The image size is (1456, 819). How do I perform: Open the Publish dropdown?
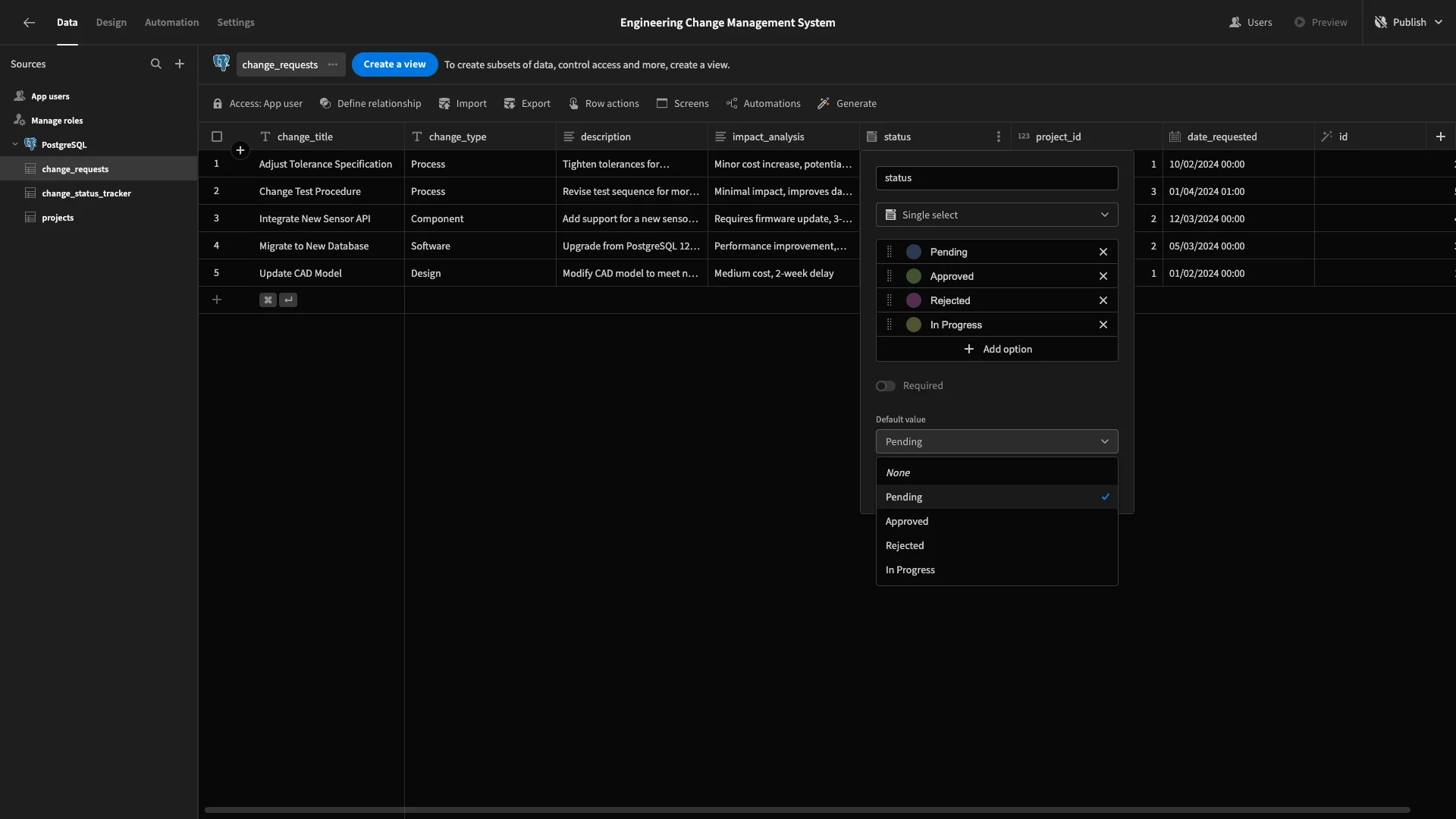pyautogui.click(x=1409, y=23)
